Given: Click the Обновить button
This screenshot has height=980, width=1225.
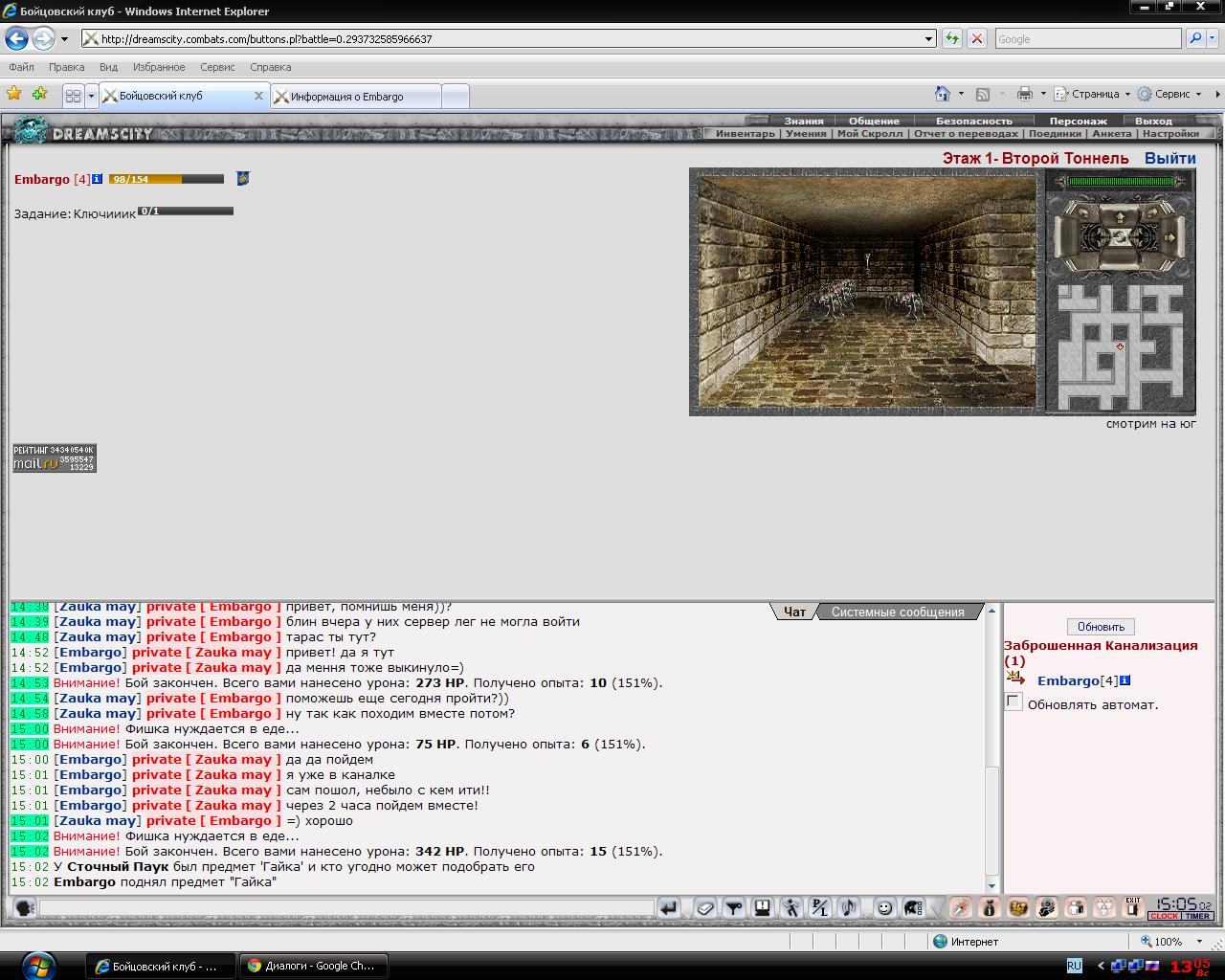Looking at the screenshot, I should 1101,627.
